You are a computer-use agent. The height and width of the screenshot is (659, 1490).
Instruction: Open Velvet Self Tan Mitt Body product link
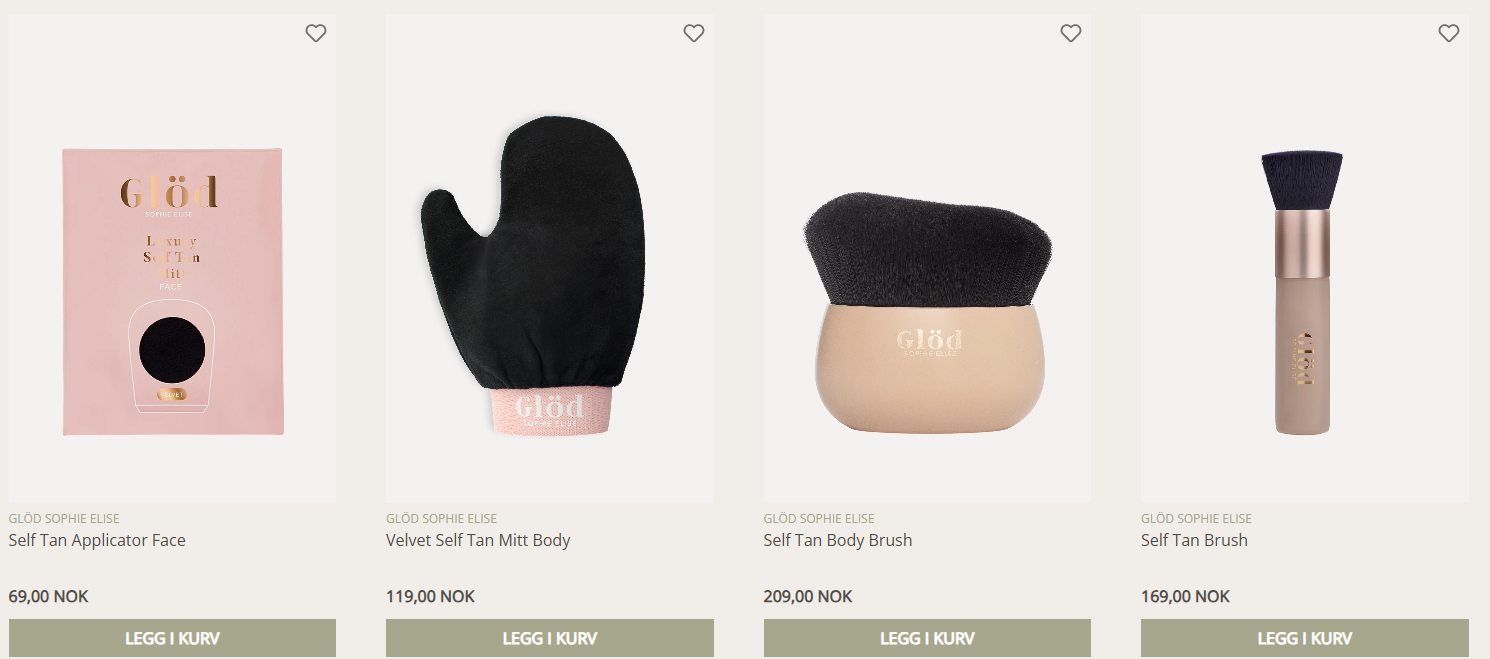click(478, 540)
